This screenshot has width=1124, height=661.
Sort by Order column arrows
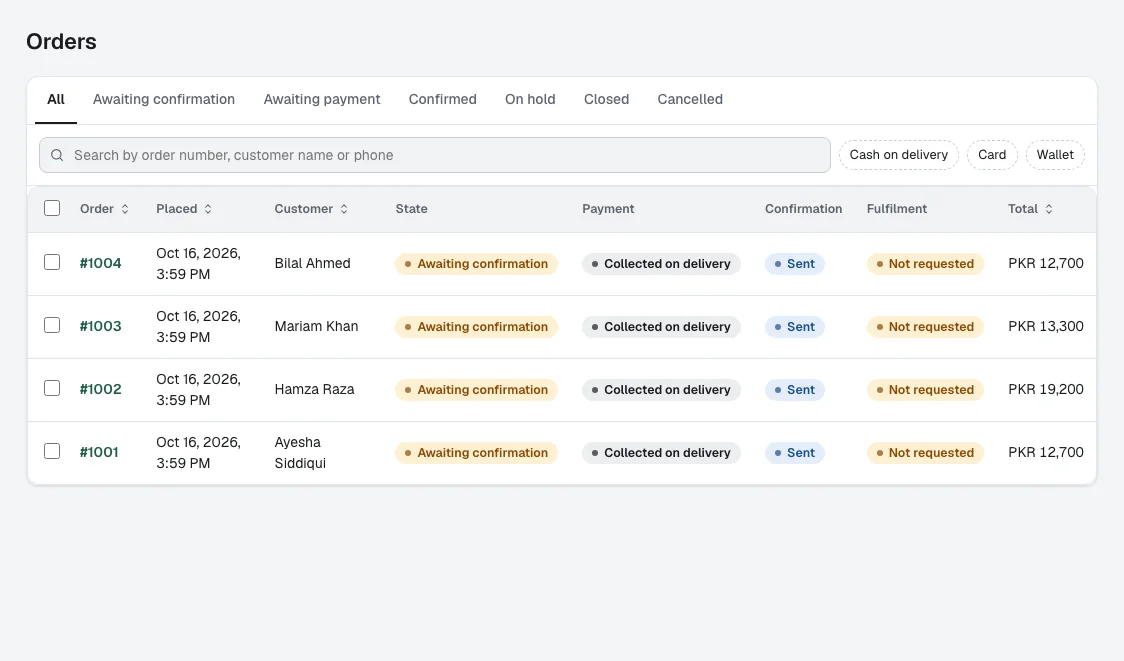point(125,209)
